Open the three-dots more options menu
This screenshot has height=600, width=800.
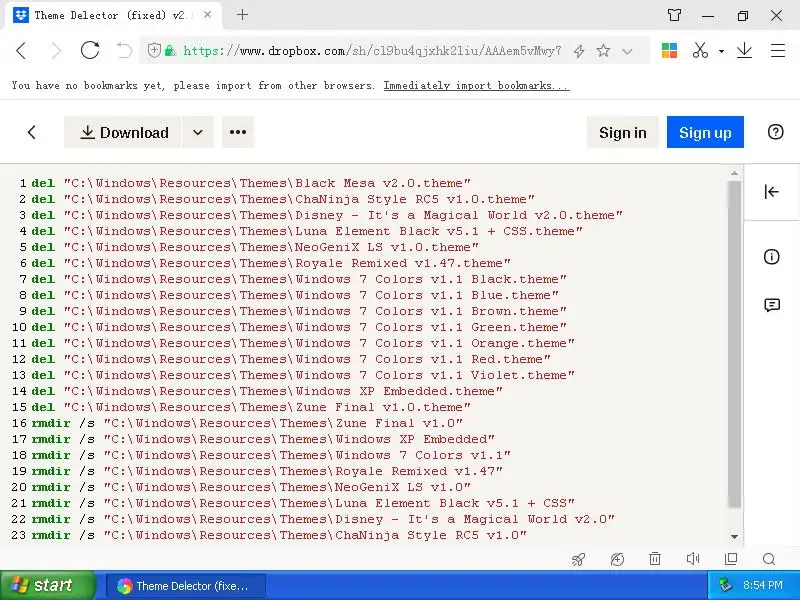238,132
